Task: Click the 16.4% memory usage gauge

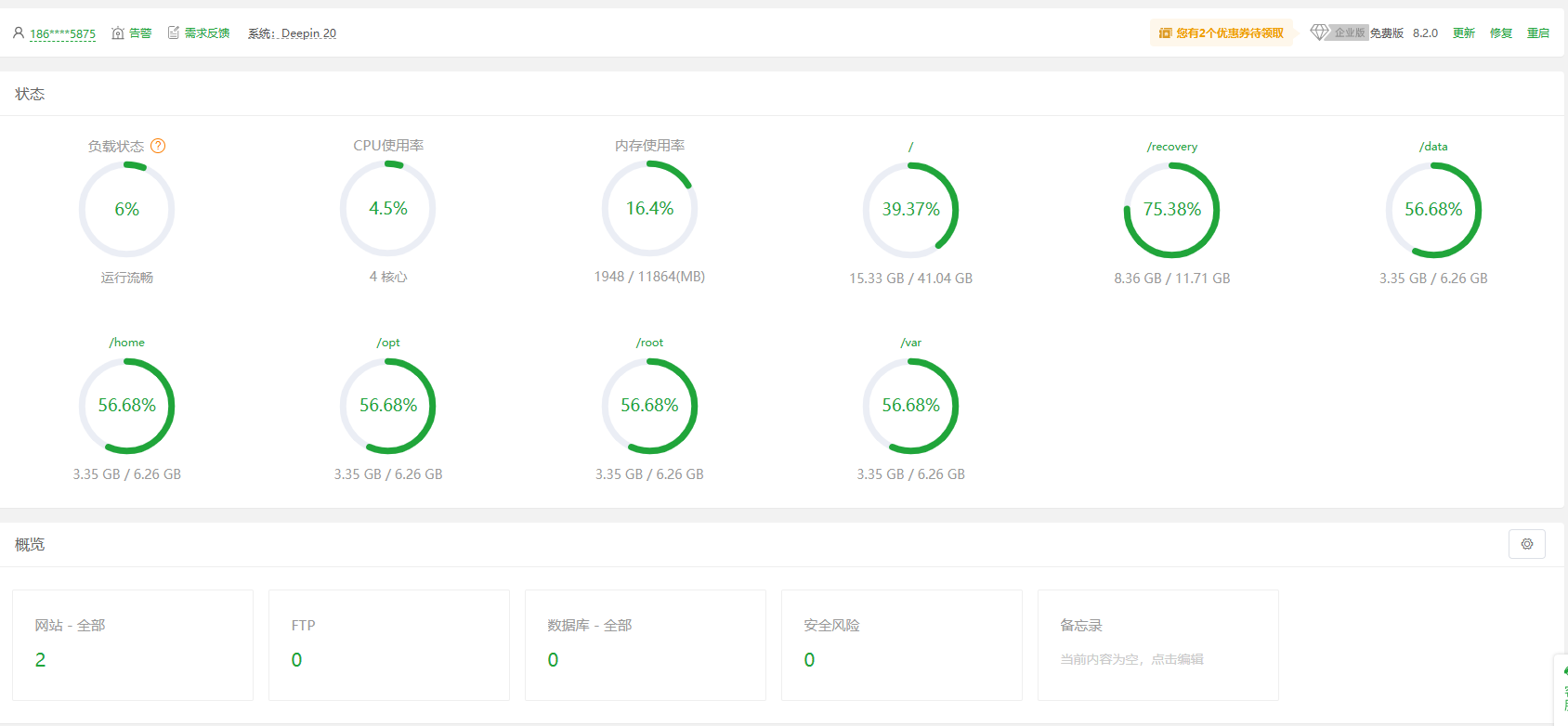Action: 649,209
